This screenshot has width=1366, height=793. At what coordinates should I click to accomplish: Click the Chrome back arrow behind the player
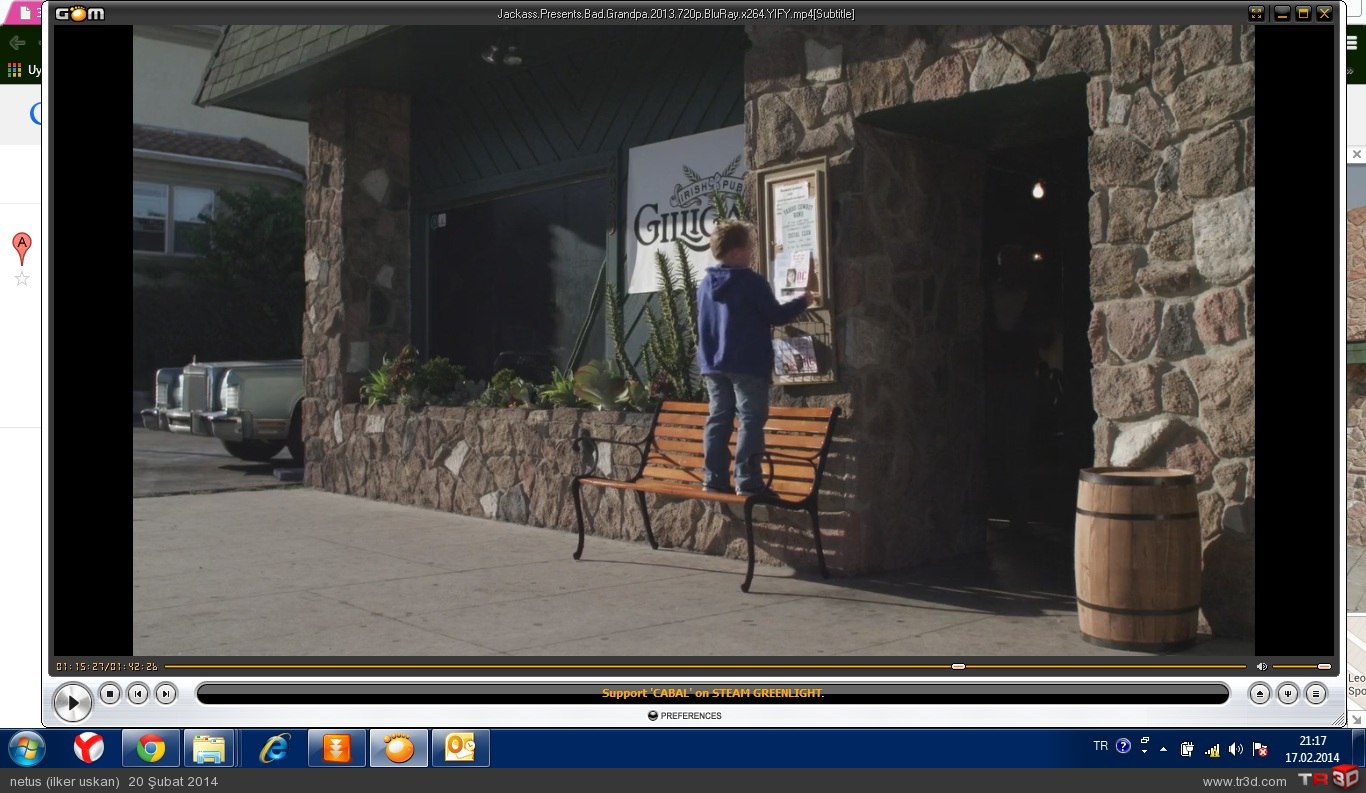pyautogui.click(x=16, y=43)
